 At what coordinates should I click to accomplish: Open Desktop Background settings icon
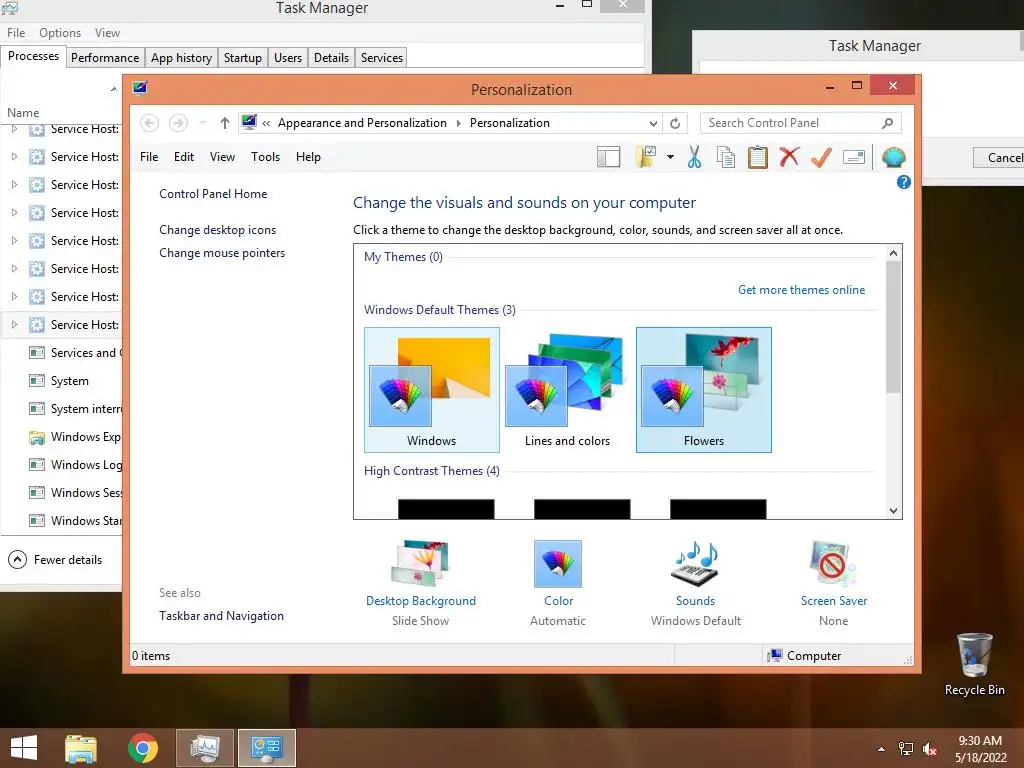point(421,564)
